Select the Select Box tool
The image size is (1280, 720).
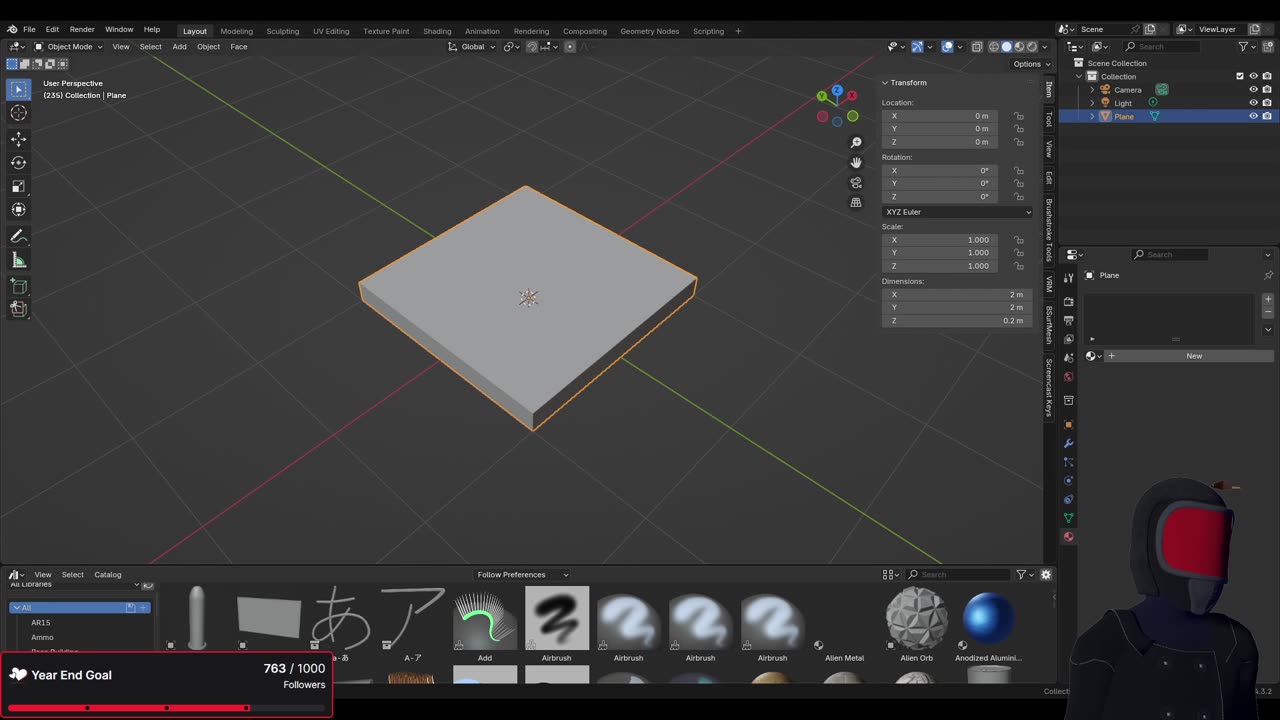tap(18, 89)
